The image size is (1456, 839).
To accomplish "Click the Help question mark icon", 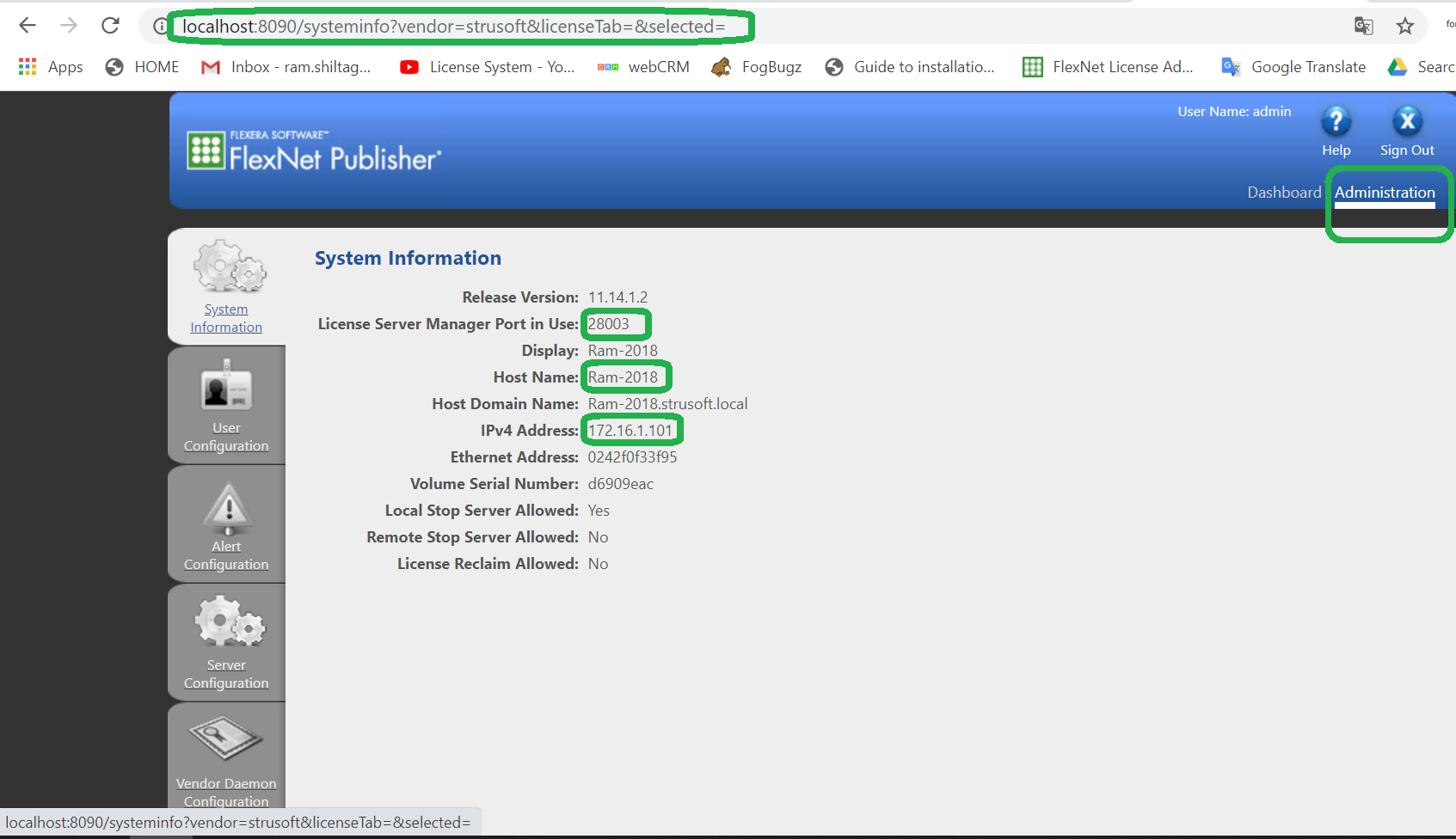I will (x=1336, y=121).
